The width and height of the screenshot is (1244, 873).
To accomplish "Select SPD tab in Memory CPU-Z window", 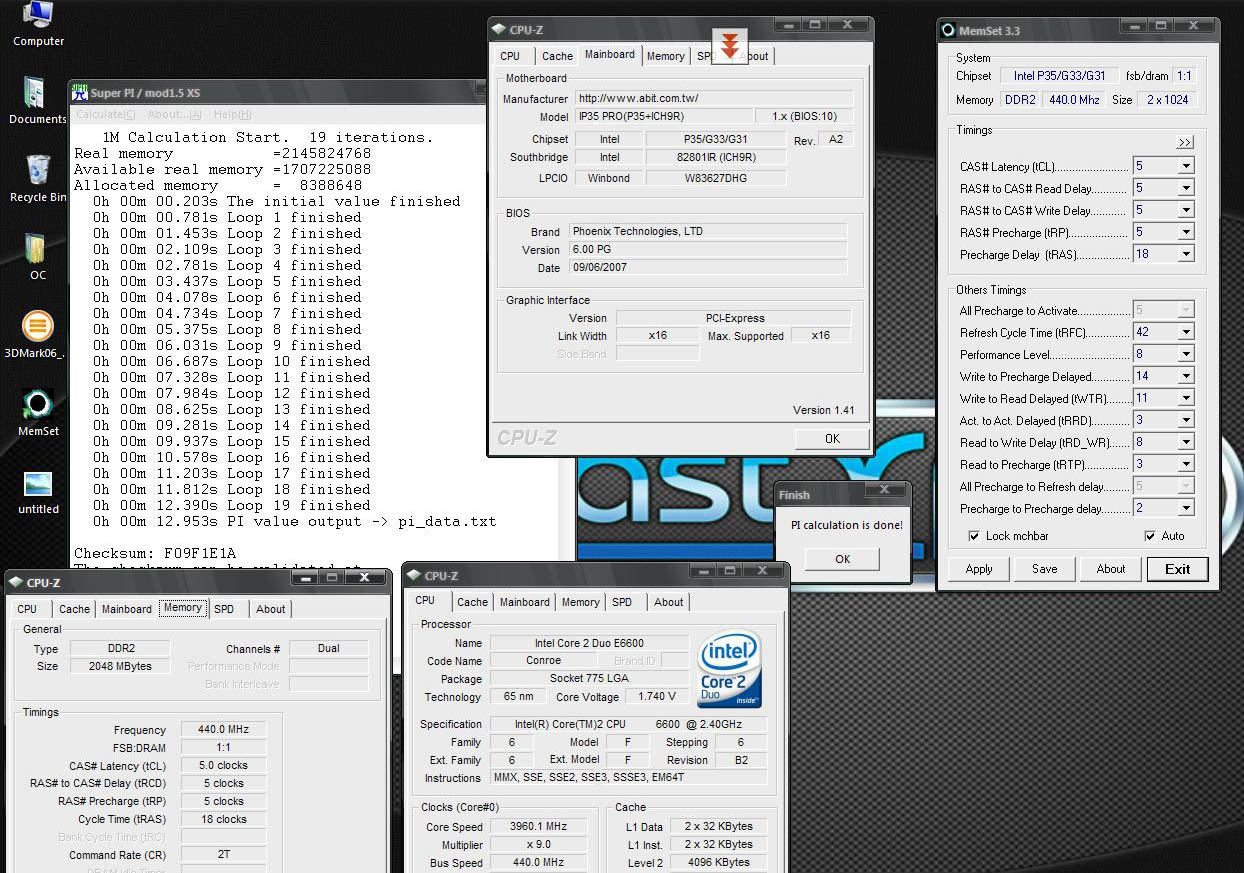I will [x=224, y=609].
